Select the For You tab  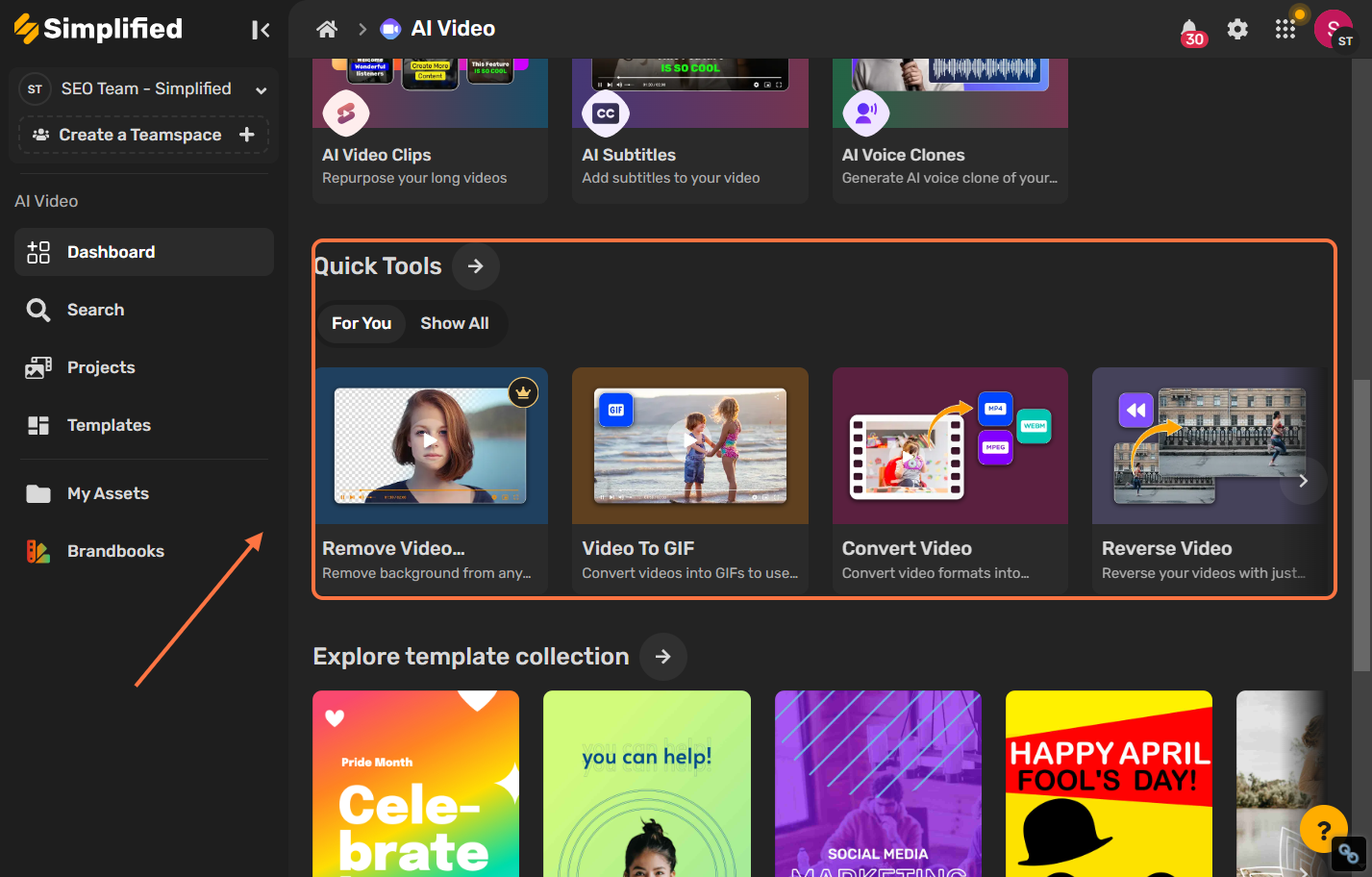pyautogui.click(x=362, y=323)
